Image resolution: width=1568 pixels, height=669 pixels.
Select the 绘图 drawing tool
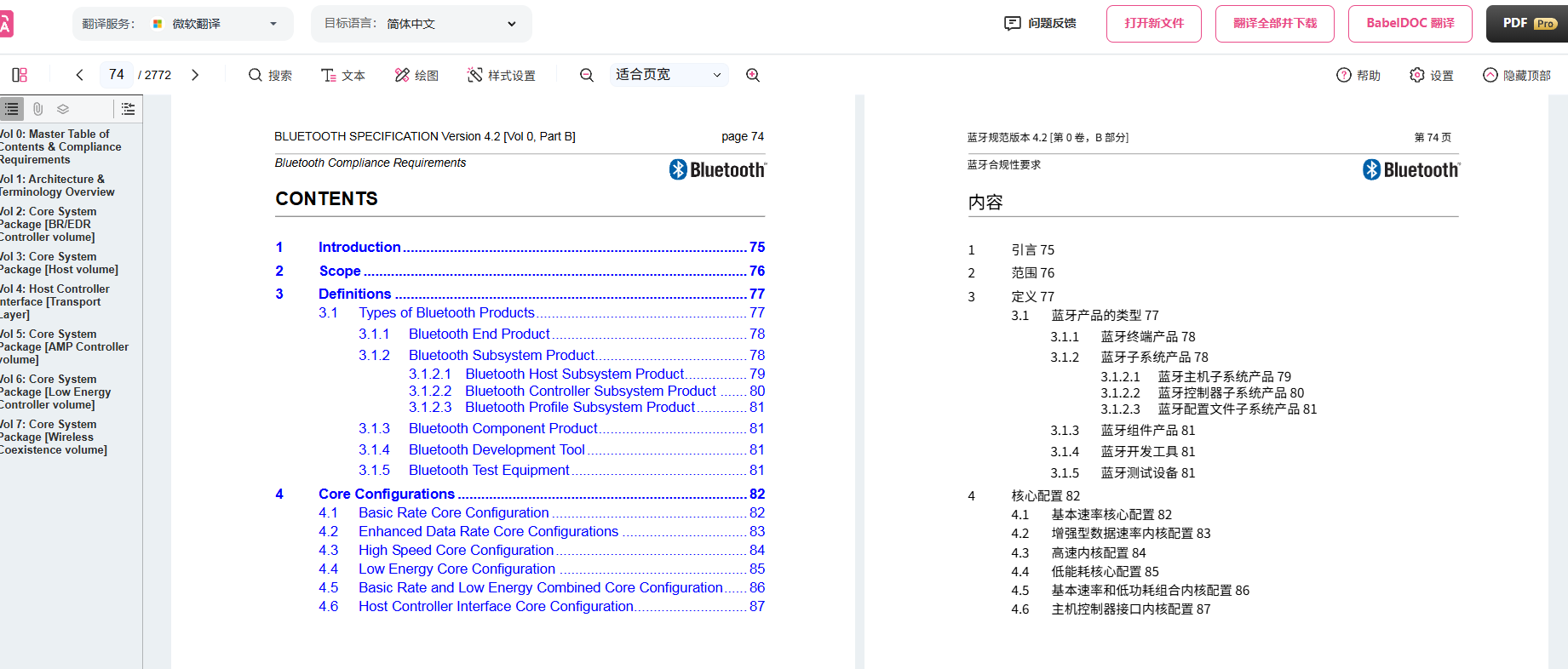pos(416,75)
